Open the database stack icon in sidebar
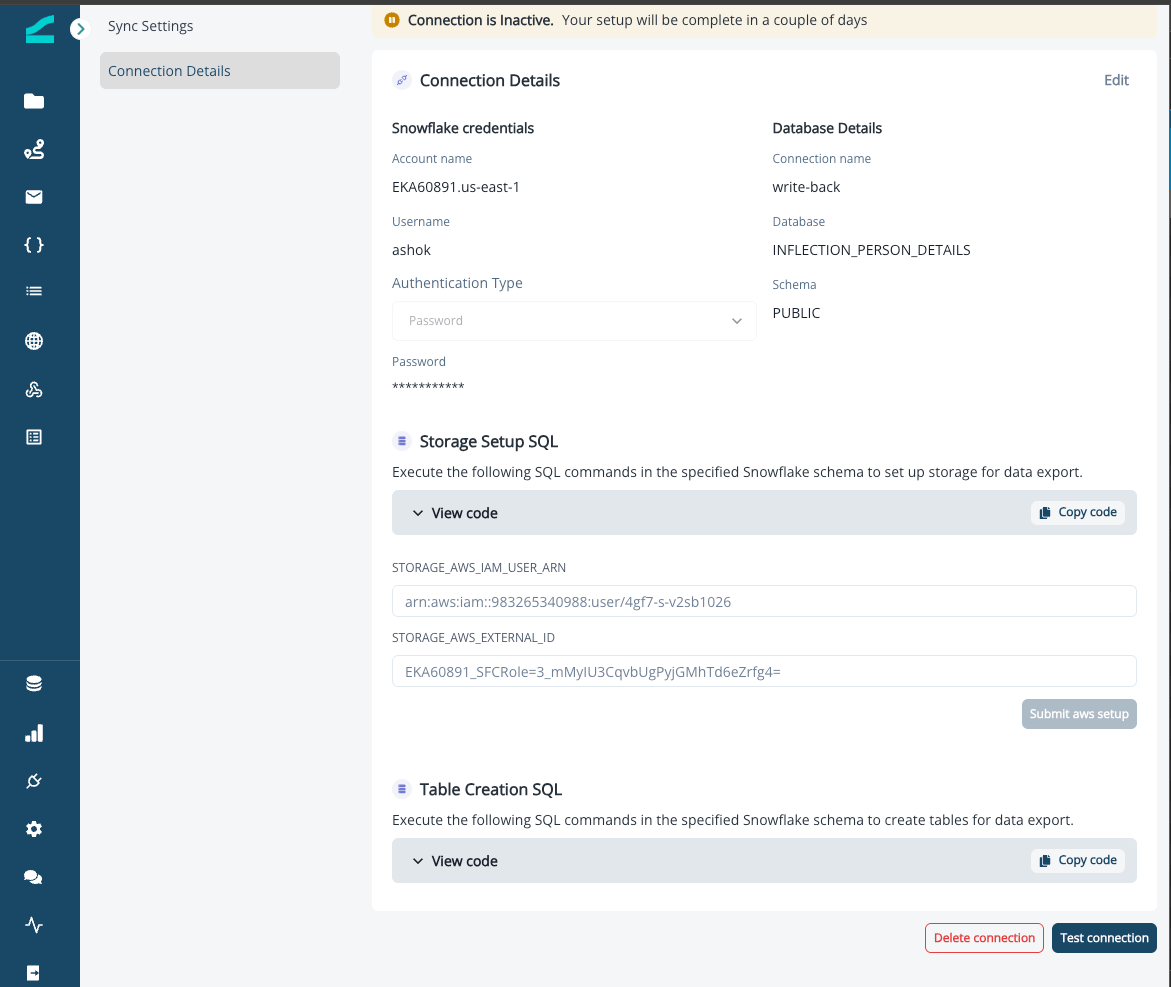This screenshot has width=1171, height=987. click(x=34, y=684)
